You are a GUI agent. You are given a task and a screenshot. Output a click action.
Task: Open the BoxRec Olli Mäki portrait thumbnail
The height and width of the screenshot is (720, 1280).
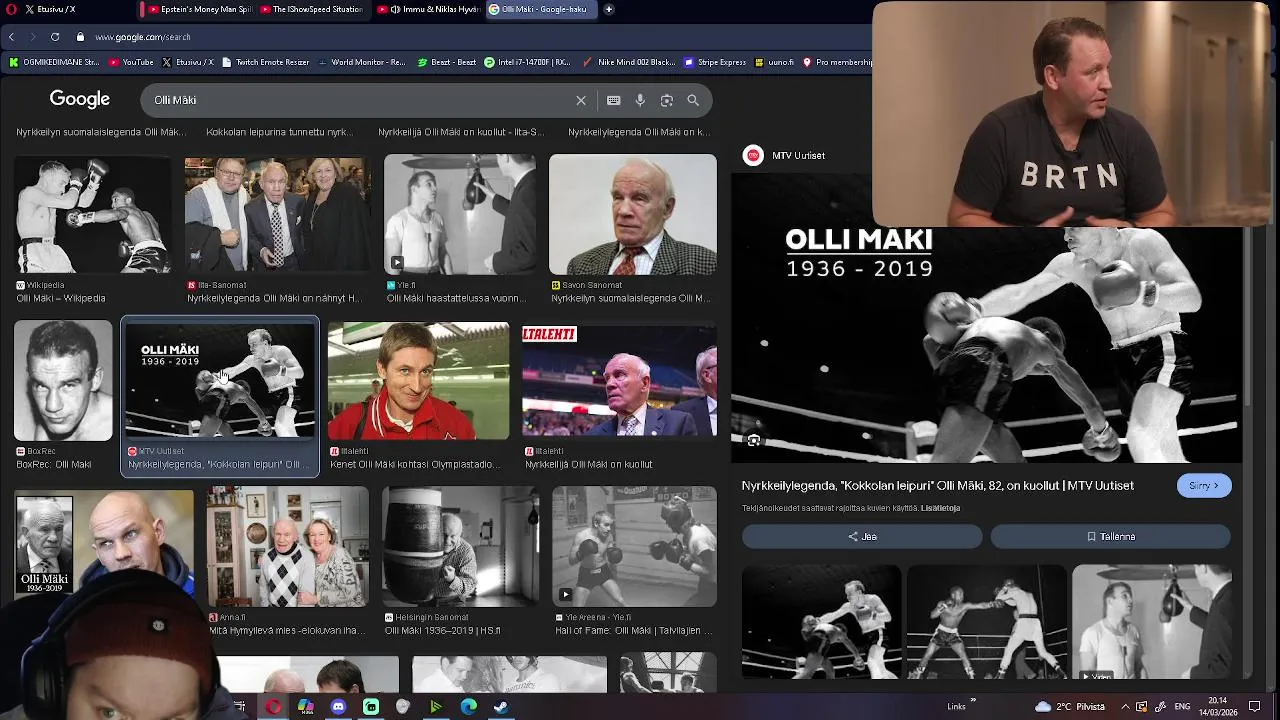click(63, 380)
